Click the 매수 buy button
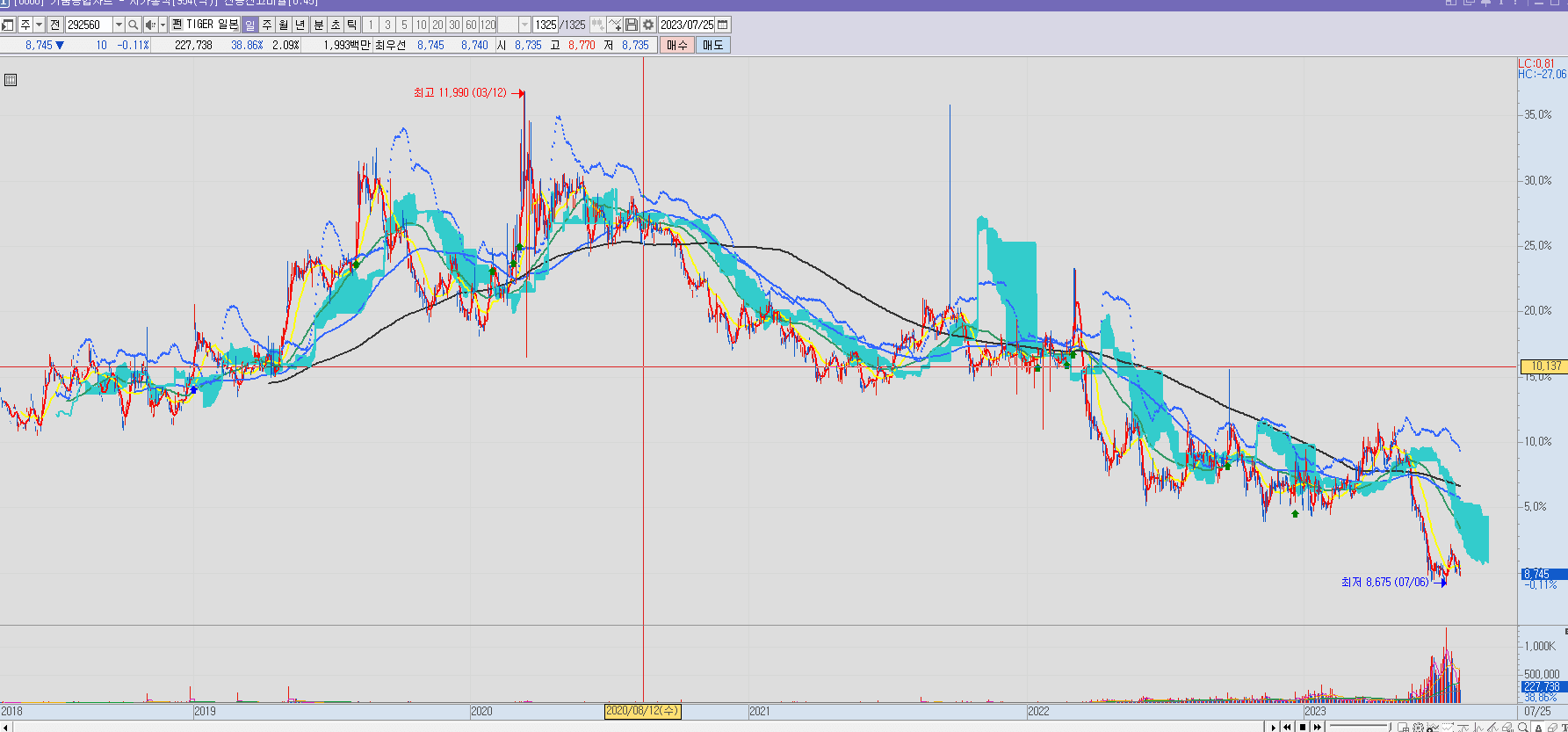The height and width of the screenshot is (732, 1568). tap(677, 45)
